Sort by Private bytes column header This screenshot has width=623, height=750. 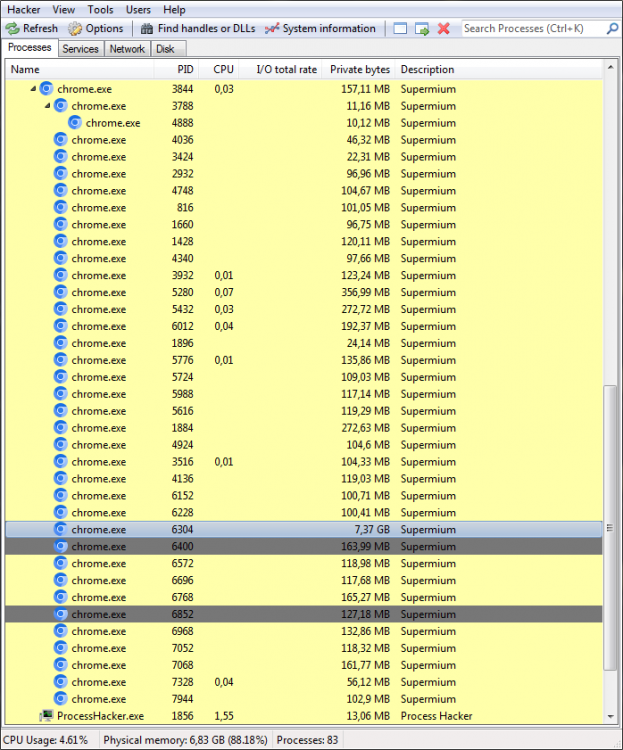359,69
